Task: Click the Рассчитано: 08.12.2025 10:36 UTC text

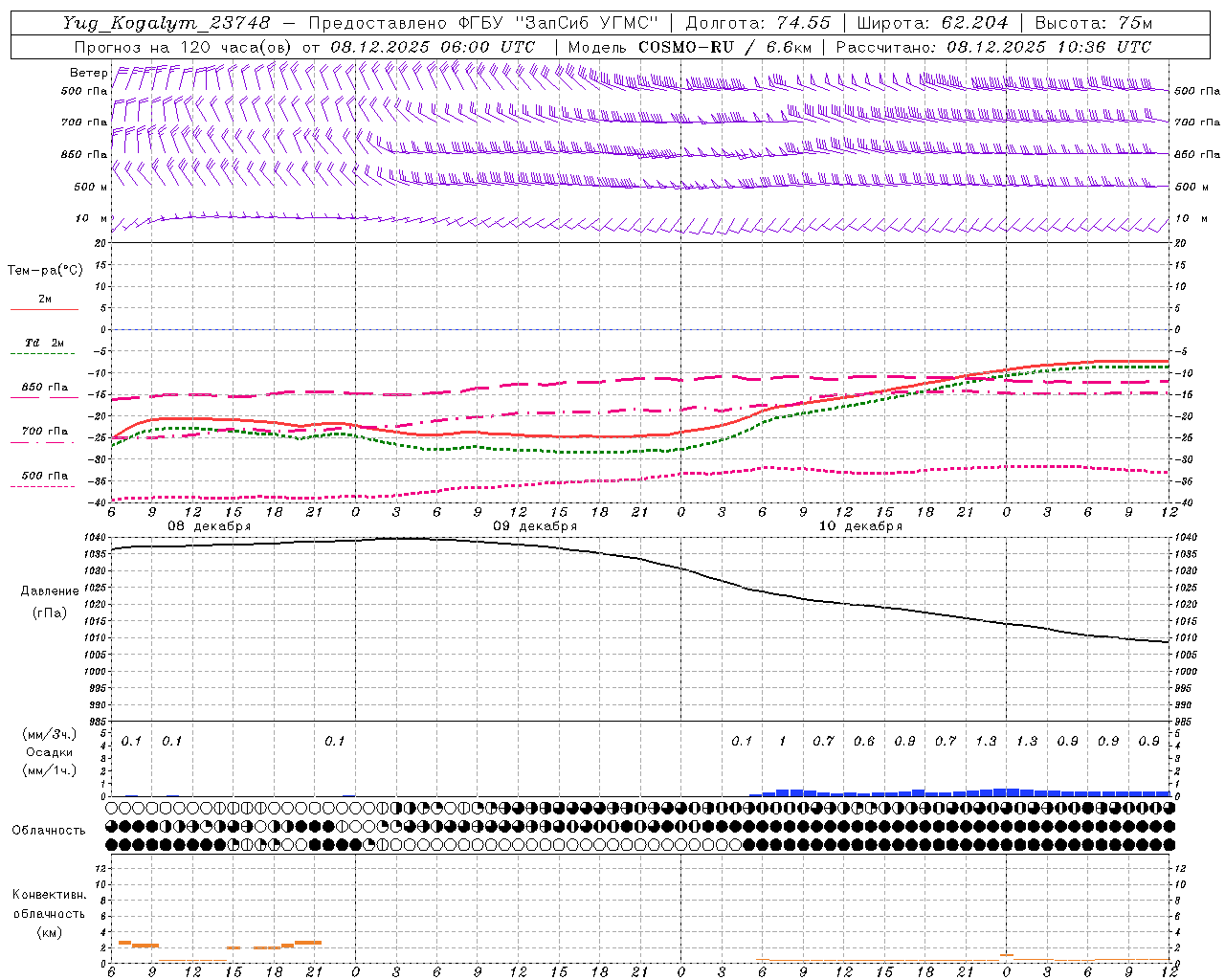Action: pos(993,47)
